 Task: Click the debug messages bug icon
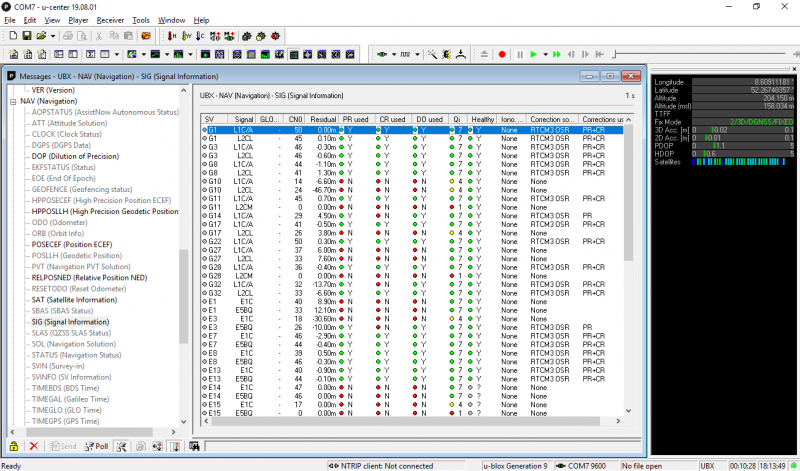pyautogui.click(x=446, y=54)
